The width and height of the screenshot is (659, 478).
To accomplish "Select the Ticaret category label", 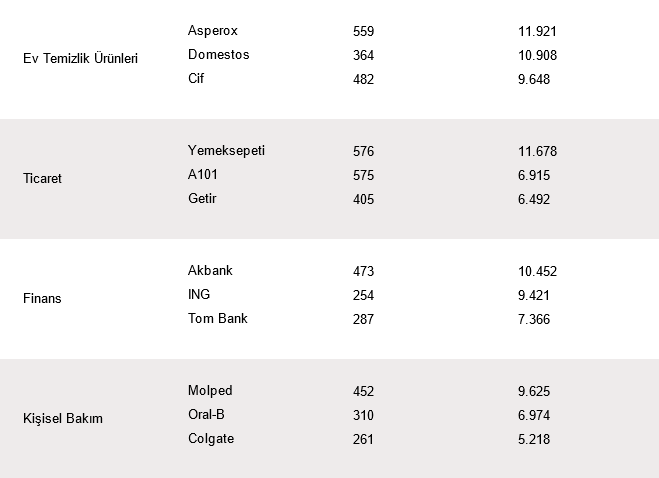I will 42,178.
